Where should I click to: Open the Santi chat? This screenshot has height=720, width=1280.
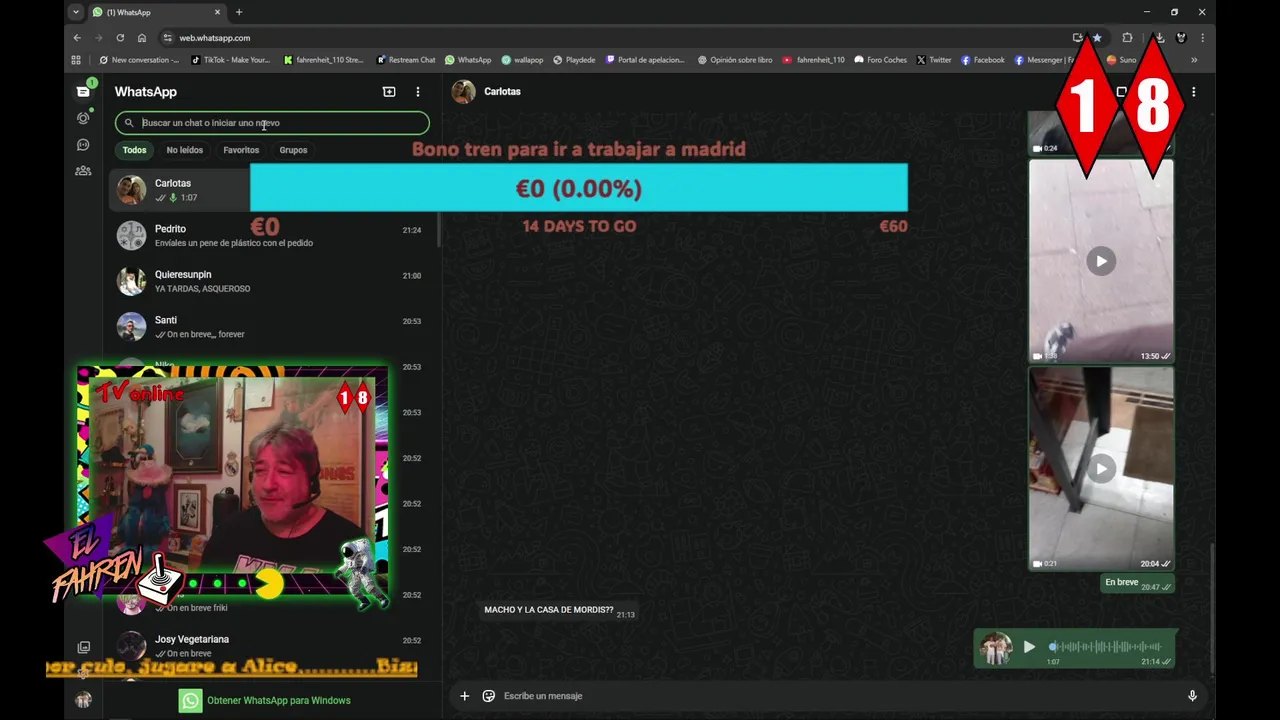(270, 326)
